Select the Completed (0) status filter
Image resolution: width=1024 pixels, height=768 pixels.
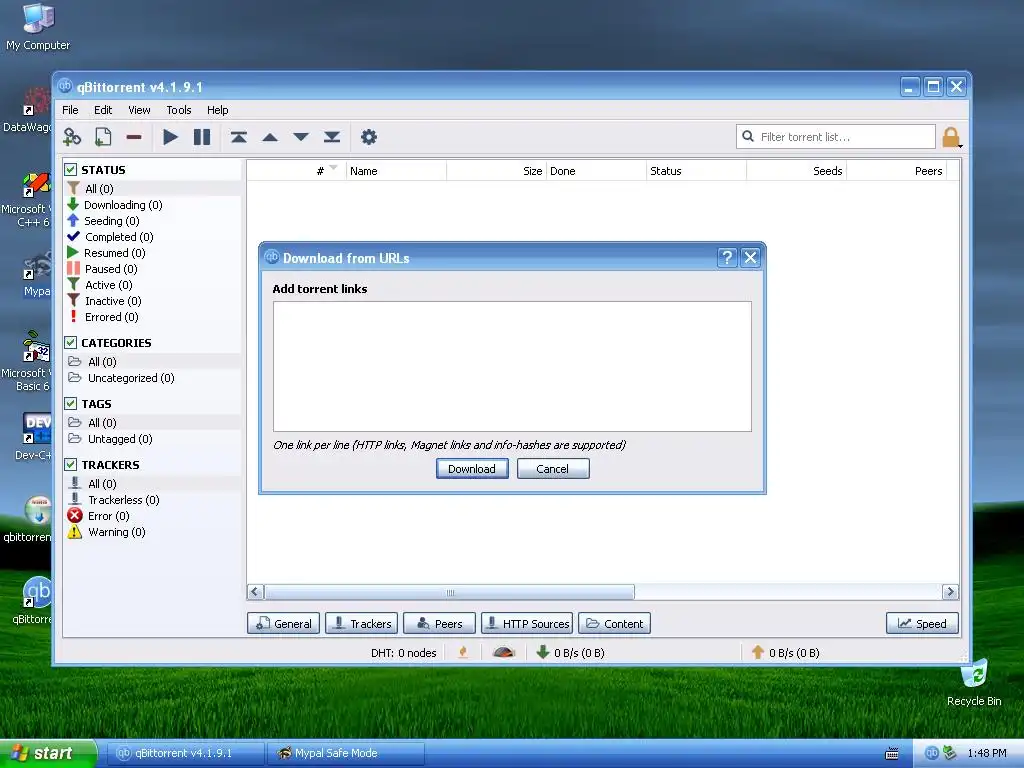tap(119, 237)
